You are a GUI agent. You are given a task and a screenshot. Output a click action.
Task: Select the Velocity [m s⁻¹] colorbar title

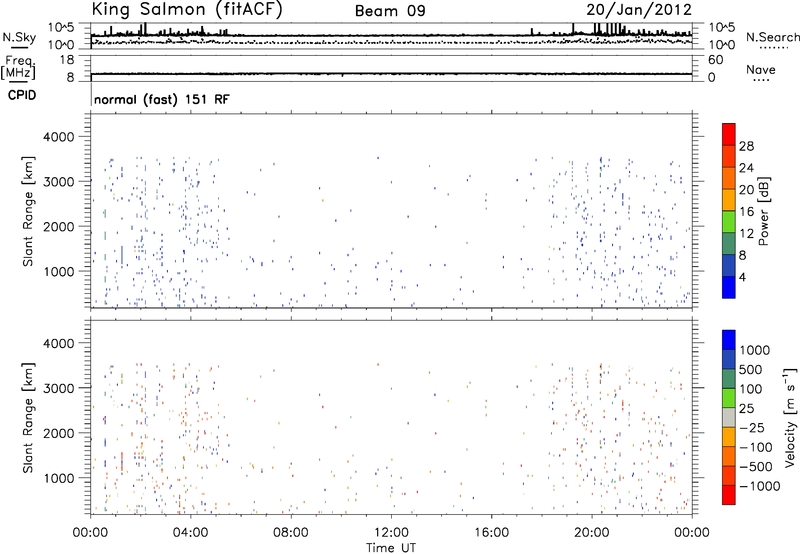789,417
